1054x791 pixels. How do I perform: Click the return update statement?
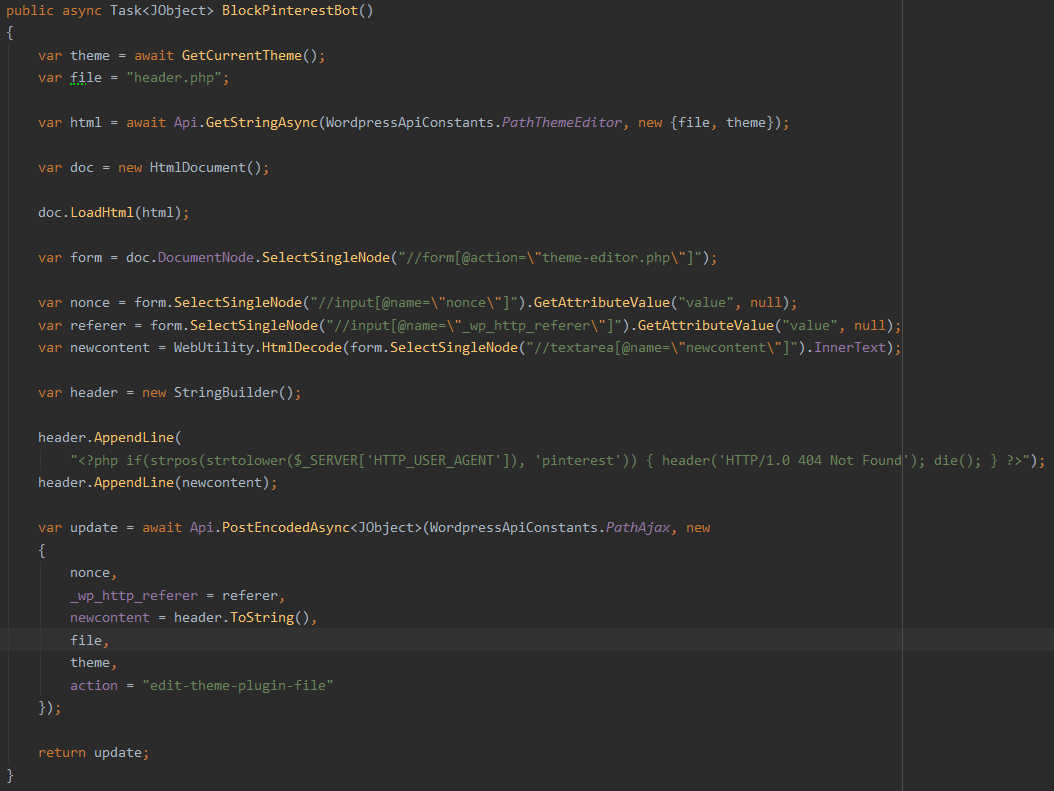93,753
